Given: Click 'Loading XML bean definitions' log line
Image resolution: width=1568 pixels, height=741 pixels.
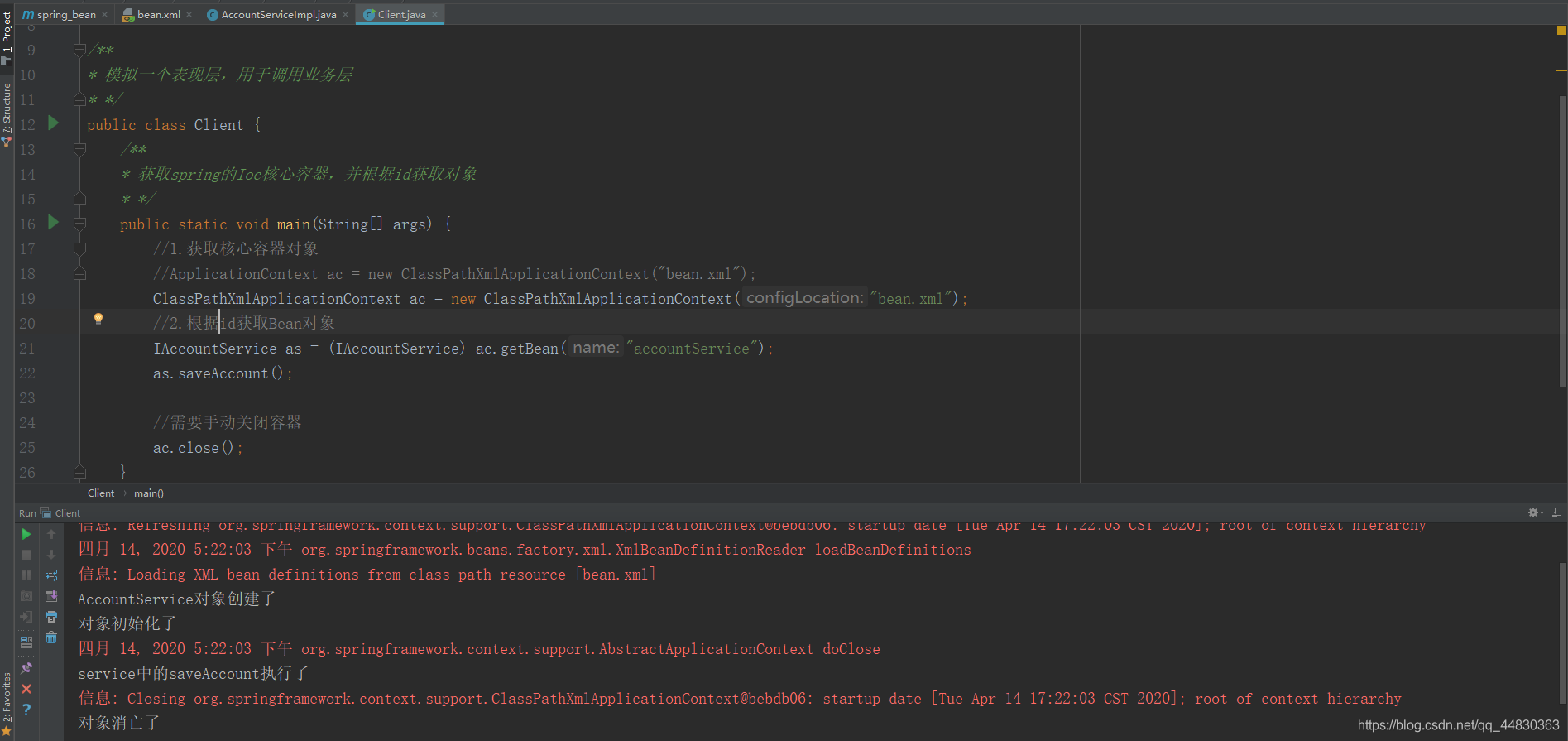Looking at the screenshot, I should [367, 575].
